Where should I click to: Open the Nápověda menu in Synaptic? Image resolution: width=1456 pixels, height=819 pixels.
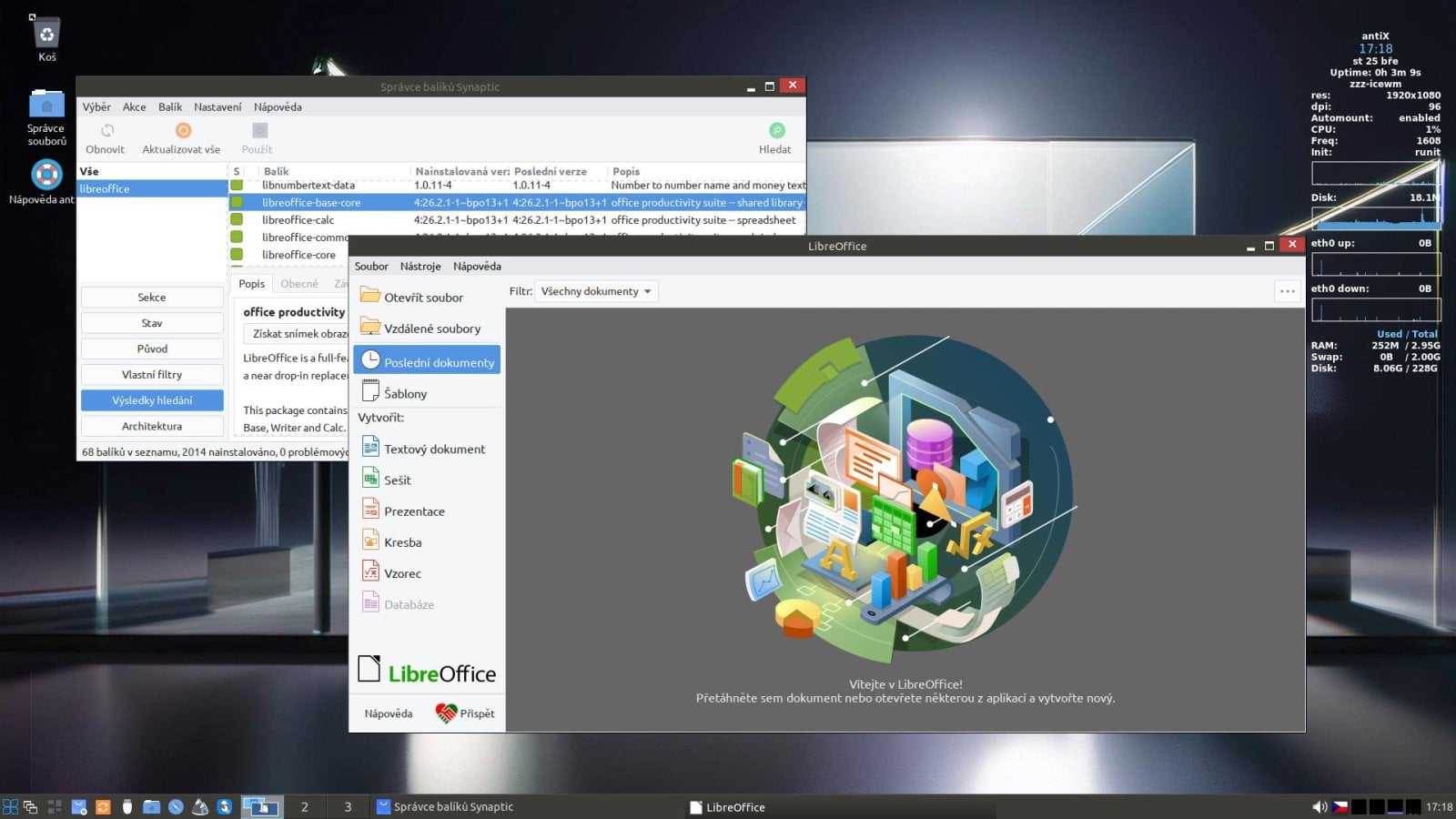pyautogui.click(x=278, y=106)
